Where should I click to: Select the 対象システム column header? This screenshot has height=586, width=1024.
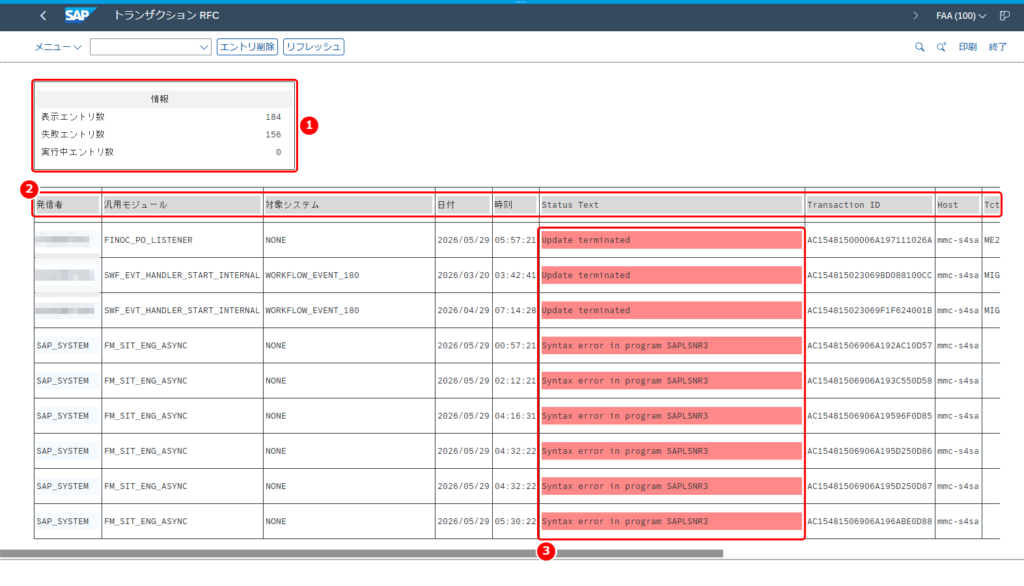pos(349,205)
